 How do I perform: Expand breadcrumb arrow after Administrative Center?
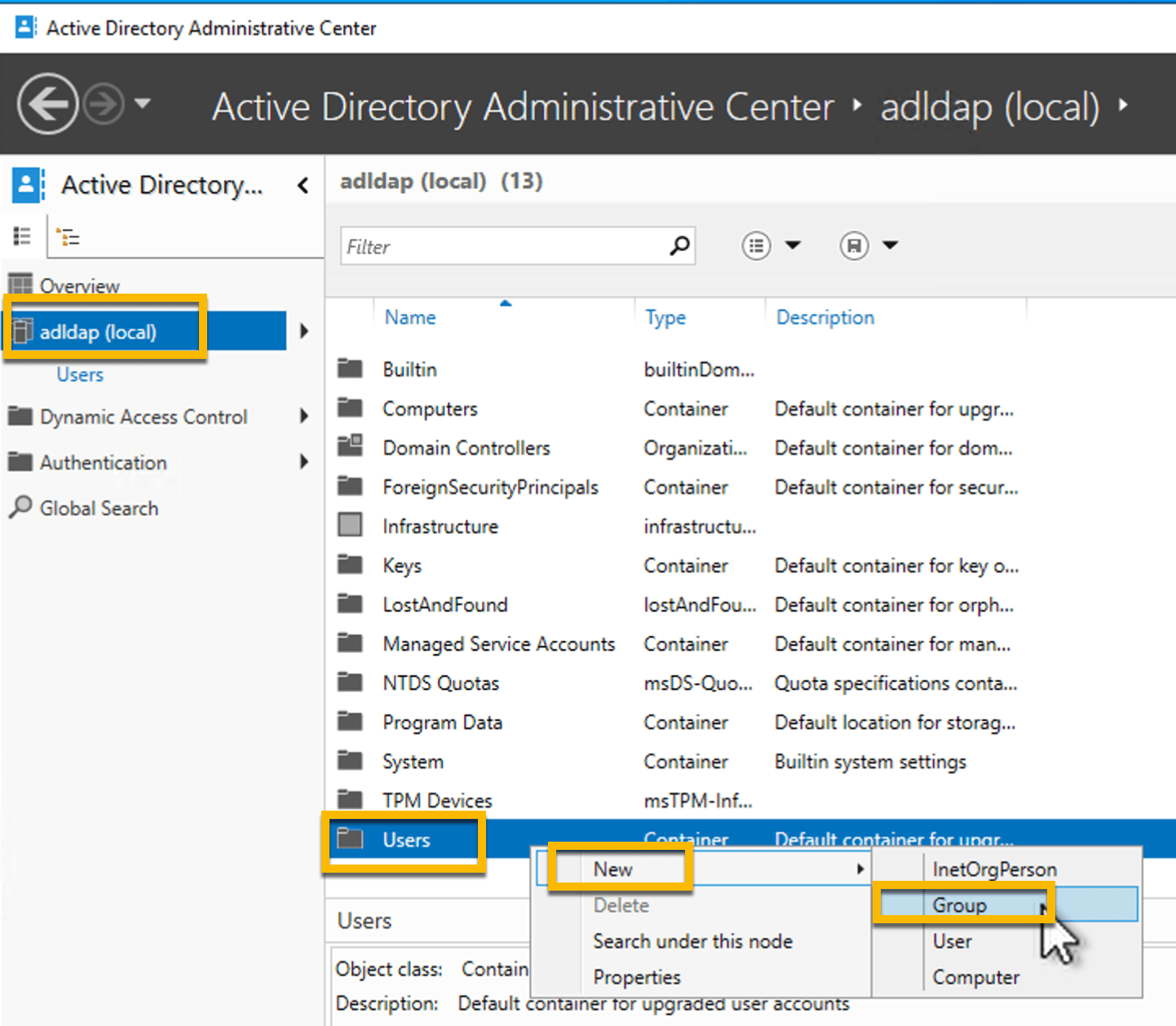point(856,104)
